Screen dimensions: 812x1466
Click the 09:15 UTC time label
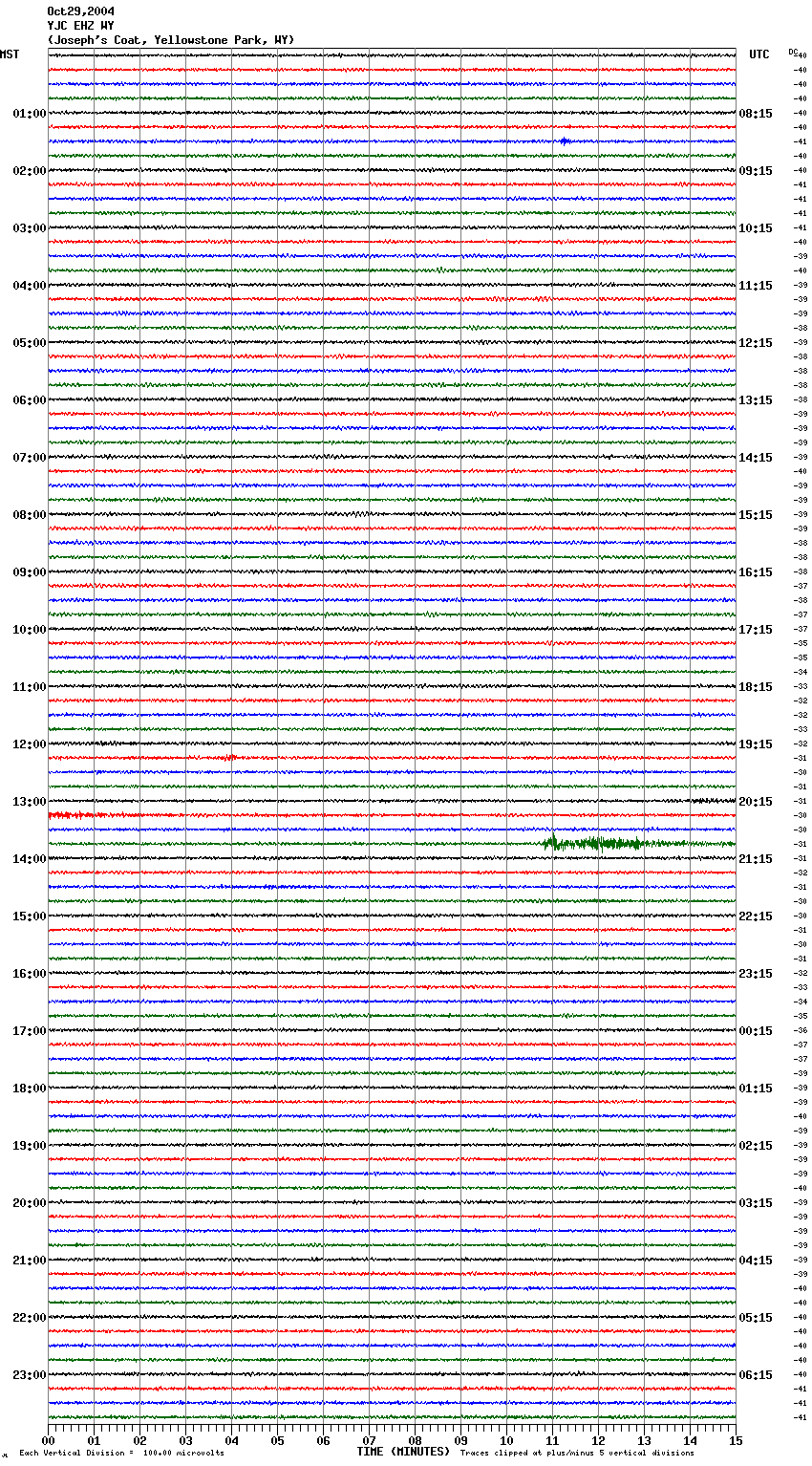pos(756,171)
